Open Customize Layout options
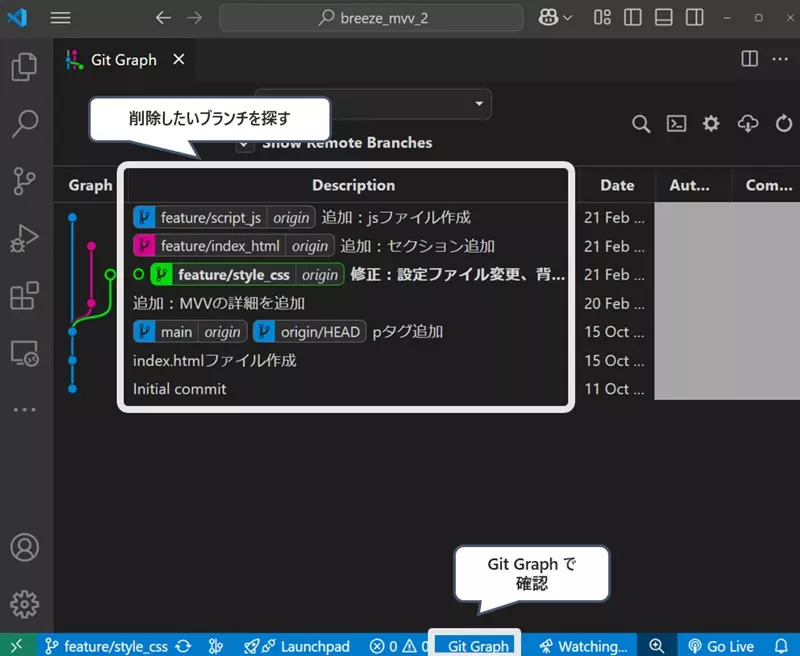This screenshot has height=656, width=800. tap(602, 18)
